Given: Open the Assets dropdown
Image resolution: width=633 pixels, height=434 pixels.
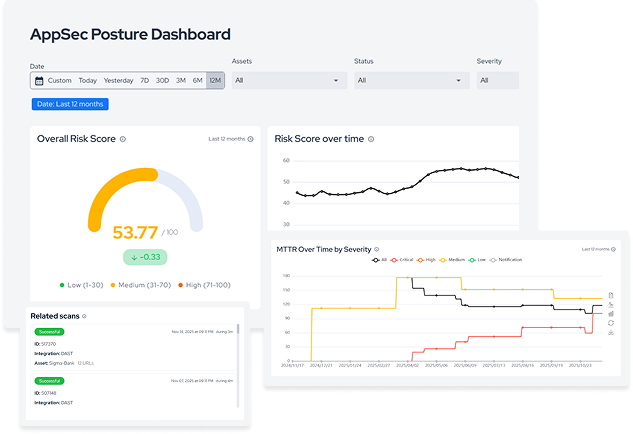Looking at the screenshot, I should point(289,80).
